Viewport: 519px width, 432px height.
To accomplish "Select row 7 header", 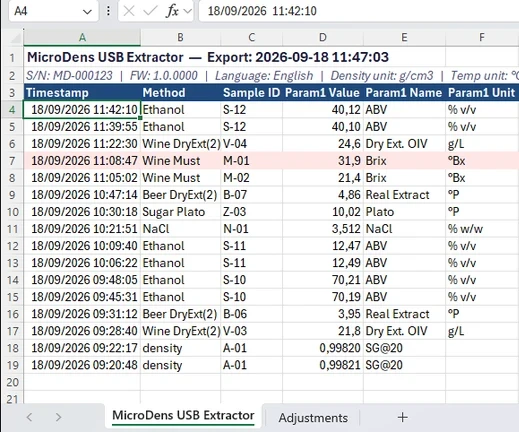I will (12, 161).
